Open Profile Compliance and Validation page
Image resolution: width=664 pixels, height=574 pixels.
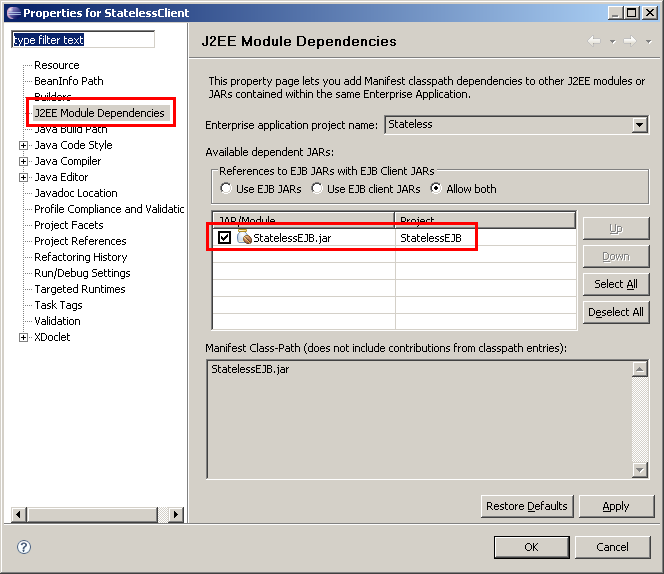coord(109,209)
